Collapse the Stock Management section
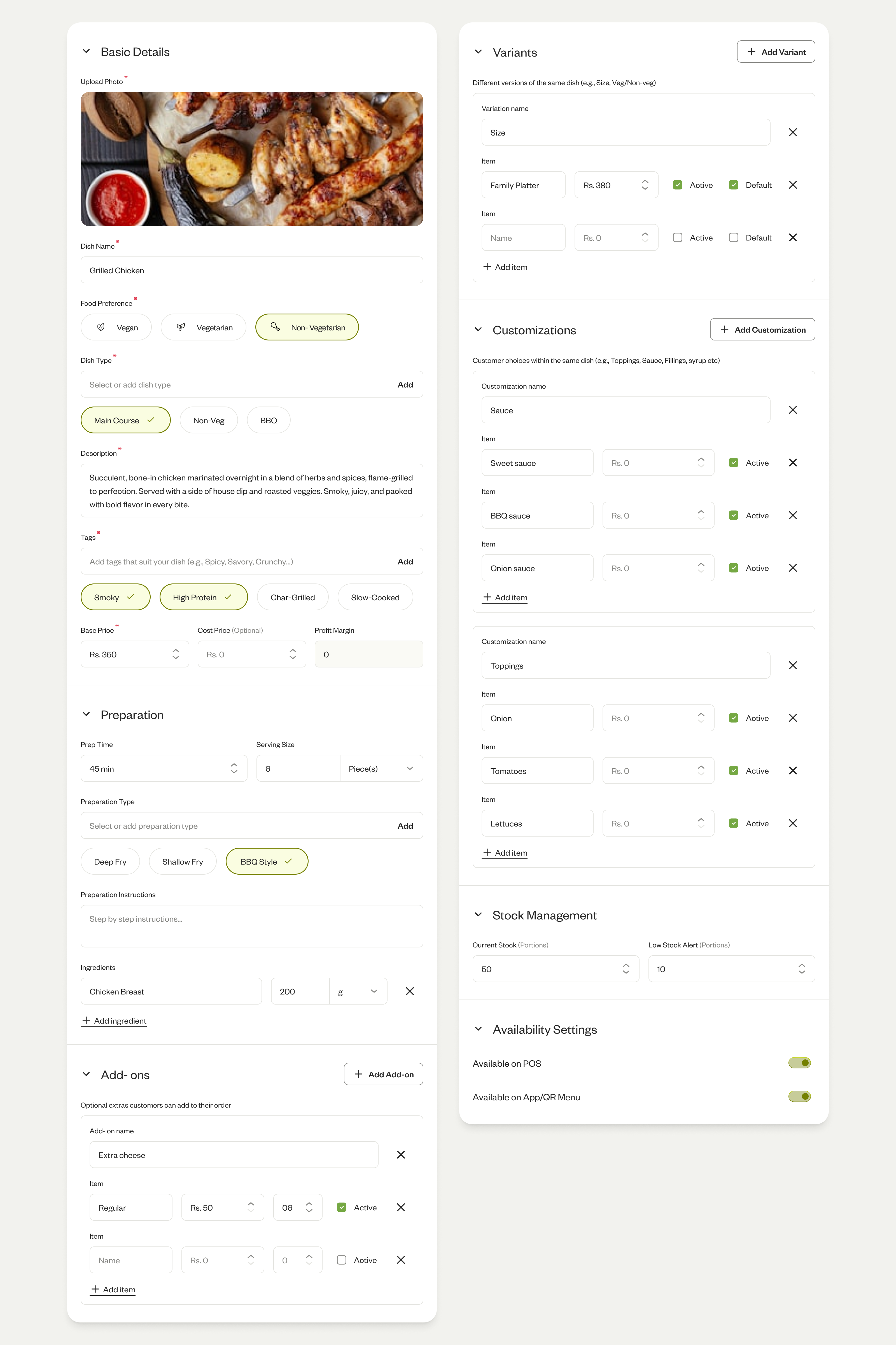896x1345 pixels. tap(478, 915)
